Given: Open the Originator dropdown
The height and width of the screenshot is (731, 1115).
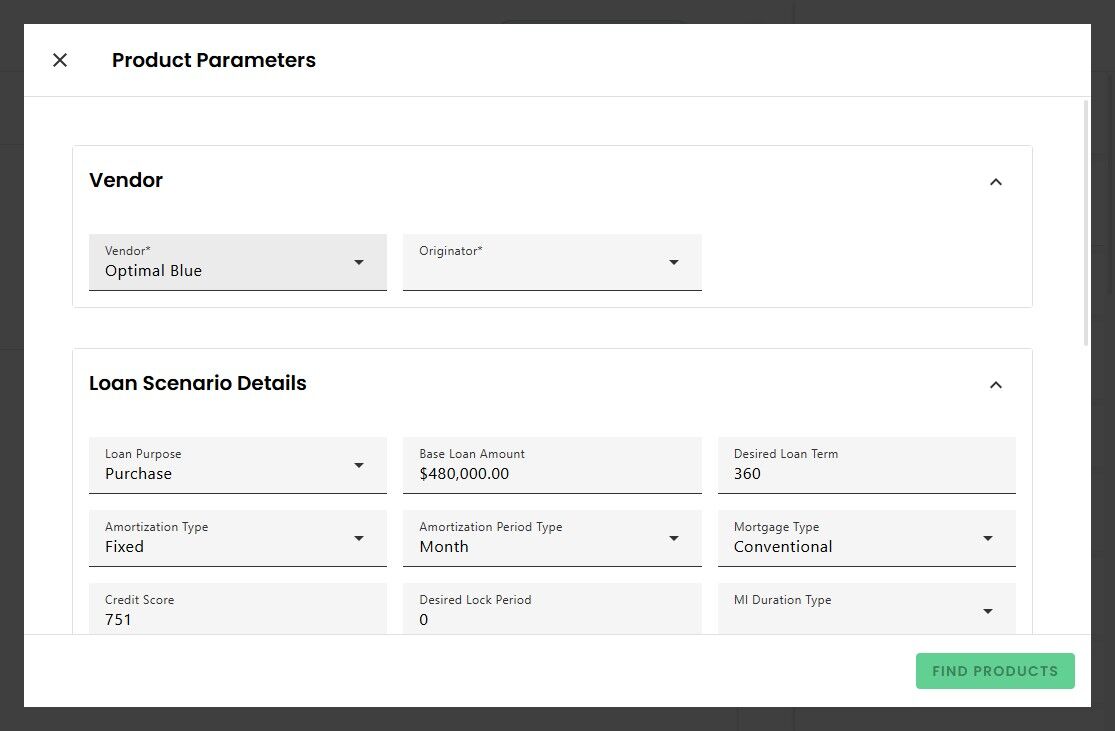Looking at the screenshot, I should tap(540, 262).
